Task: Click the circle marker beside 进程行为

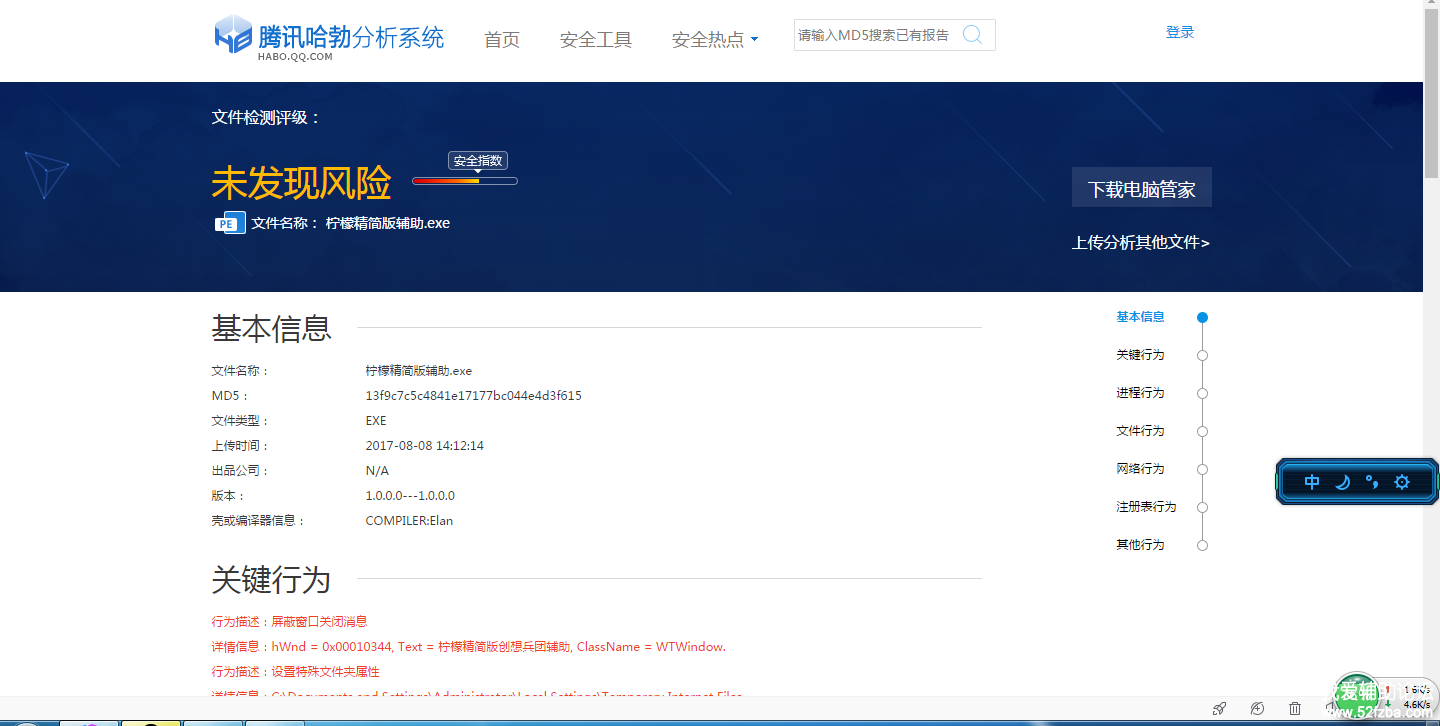Action: [1203, 393]
